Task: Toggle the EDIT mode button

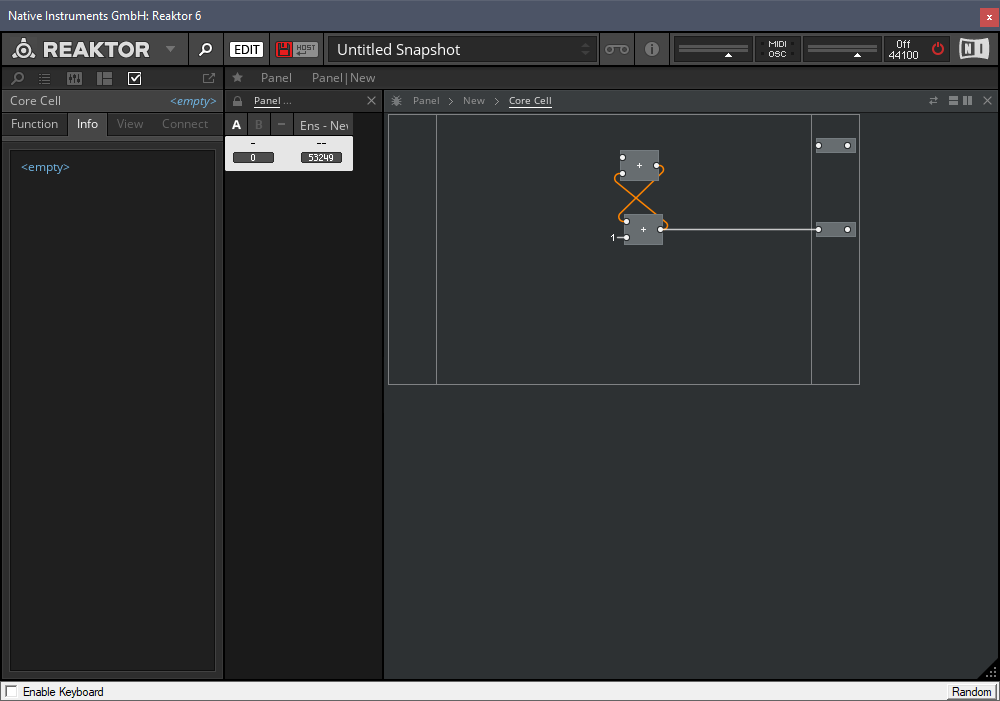Action: tap(246, 49)
